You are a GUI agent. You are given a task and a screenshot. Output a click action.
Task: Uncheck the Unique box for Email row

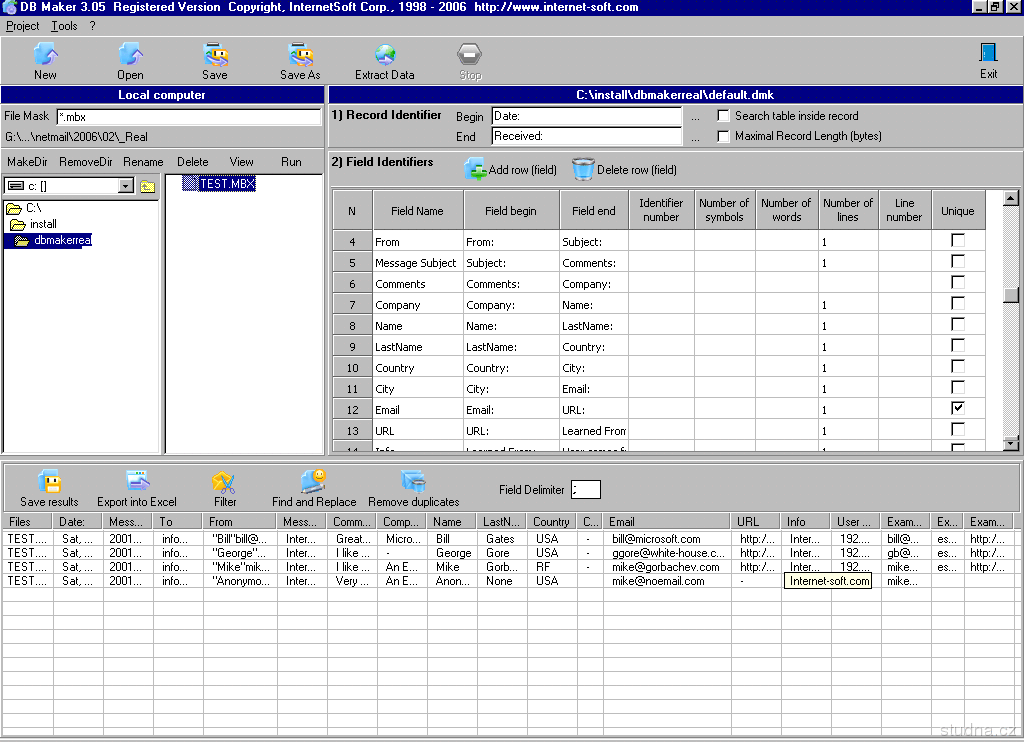[x=957, y=409]
